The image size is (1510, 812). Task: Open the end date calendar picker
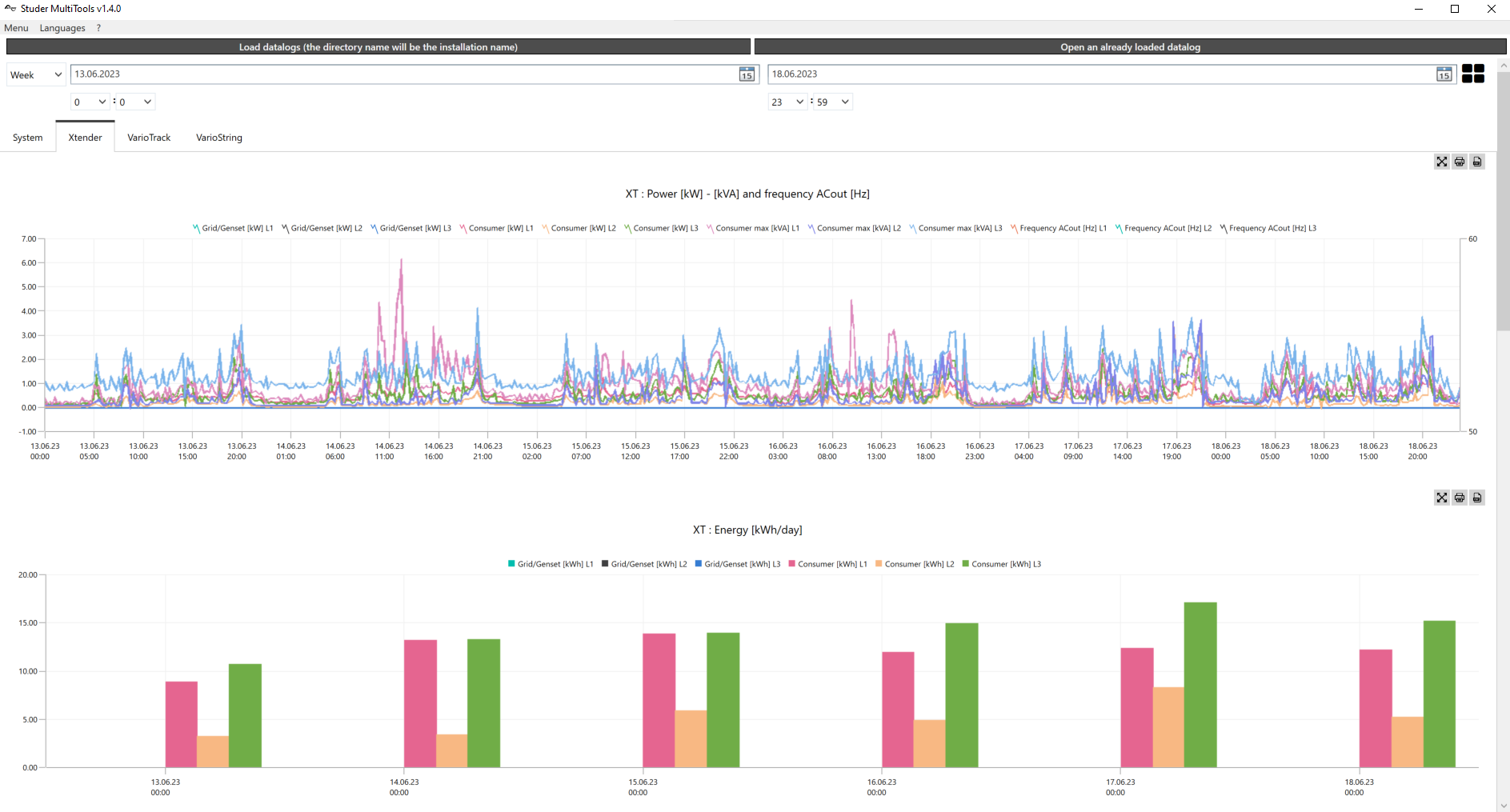[x=1444, y=74]
